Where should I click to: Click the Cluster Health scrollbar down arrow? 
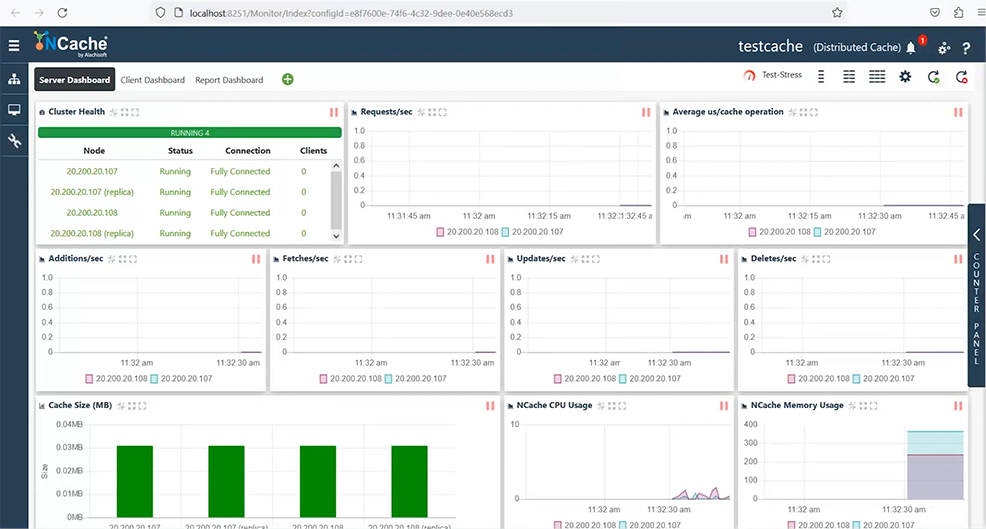click(x=336, y=236)
